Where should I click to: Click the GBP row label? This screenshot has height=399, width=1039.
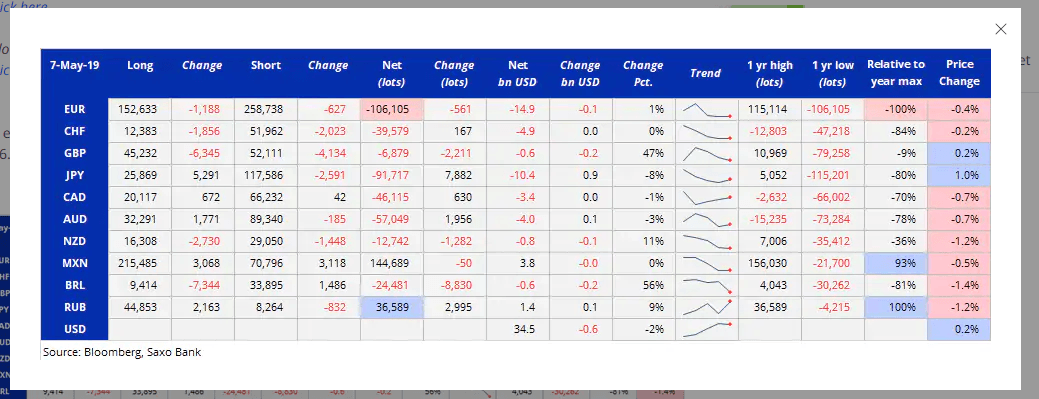pos(74,153)
